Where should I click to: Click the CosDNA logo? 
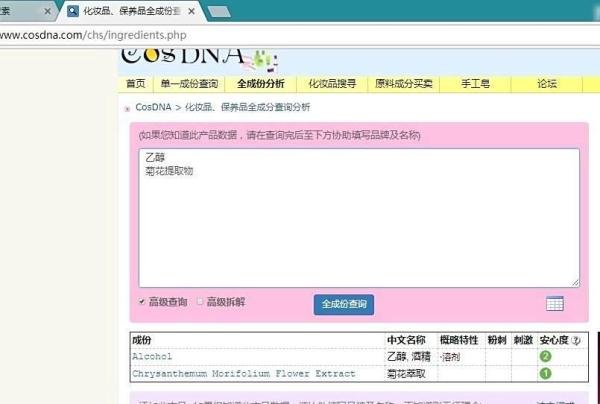pyautogui.click(x=199, y=59)
